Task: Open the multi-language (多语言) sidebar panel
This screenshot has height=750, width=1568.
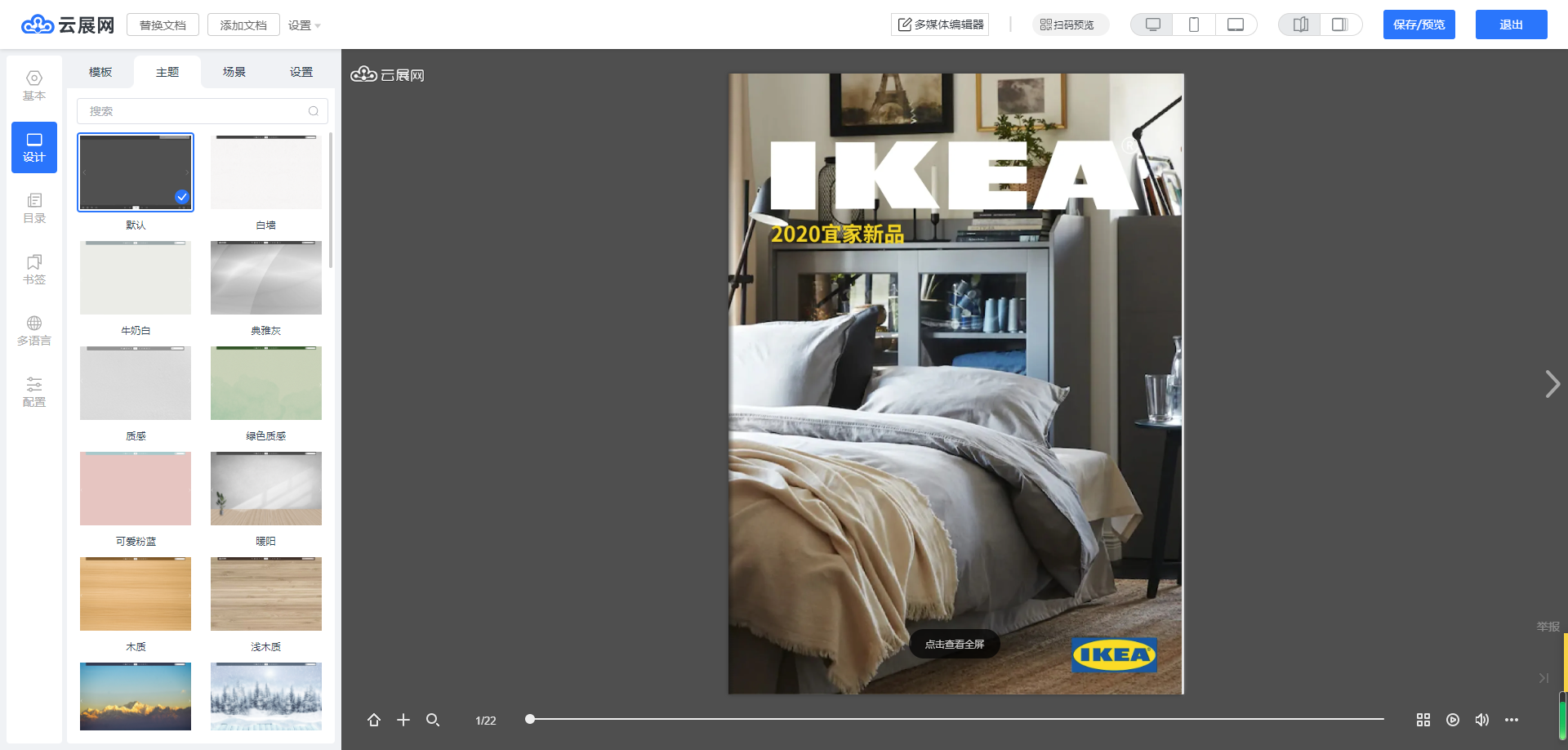Action: tap(34, 330)
